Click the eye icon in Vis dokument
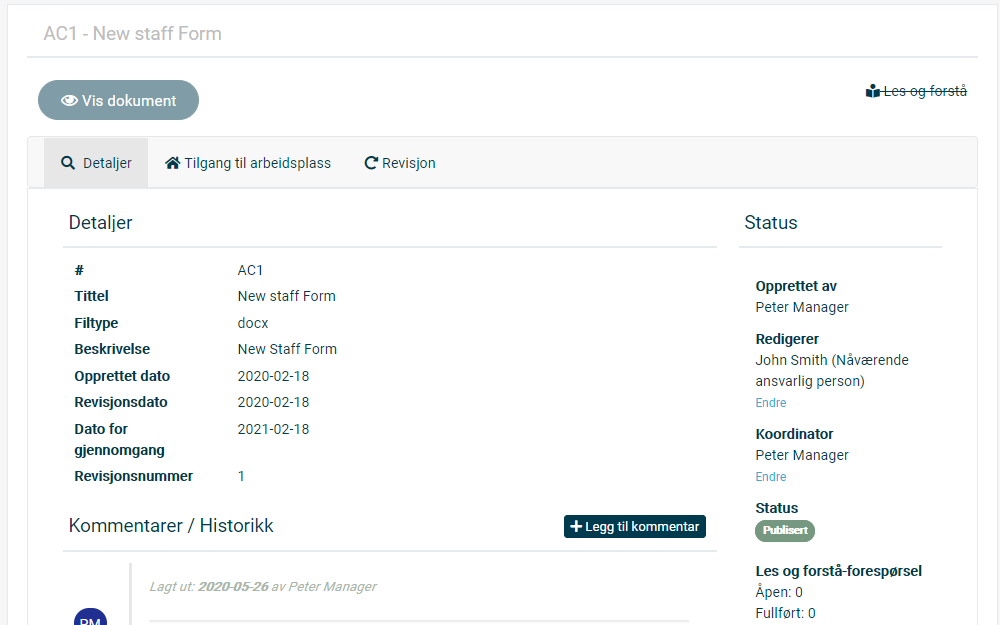 point(69,101)
